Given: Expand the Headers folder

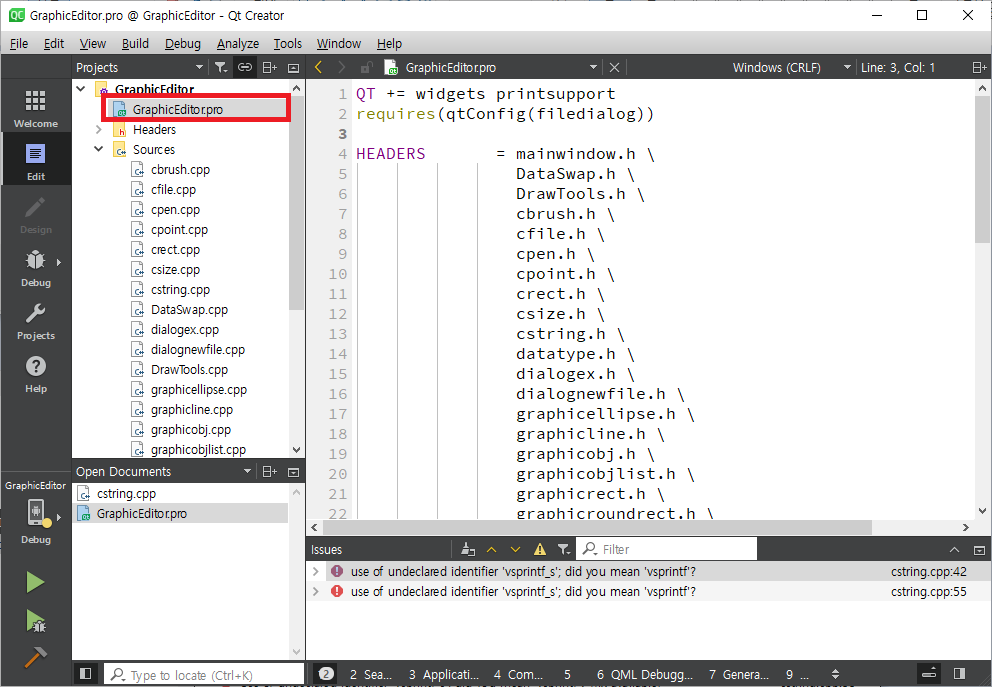Looking at the screenshot, I should pos(99,129).
